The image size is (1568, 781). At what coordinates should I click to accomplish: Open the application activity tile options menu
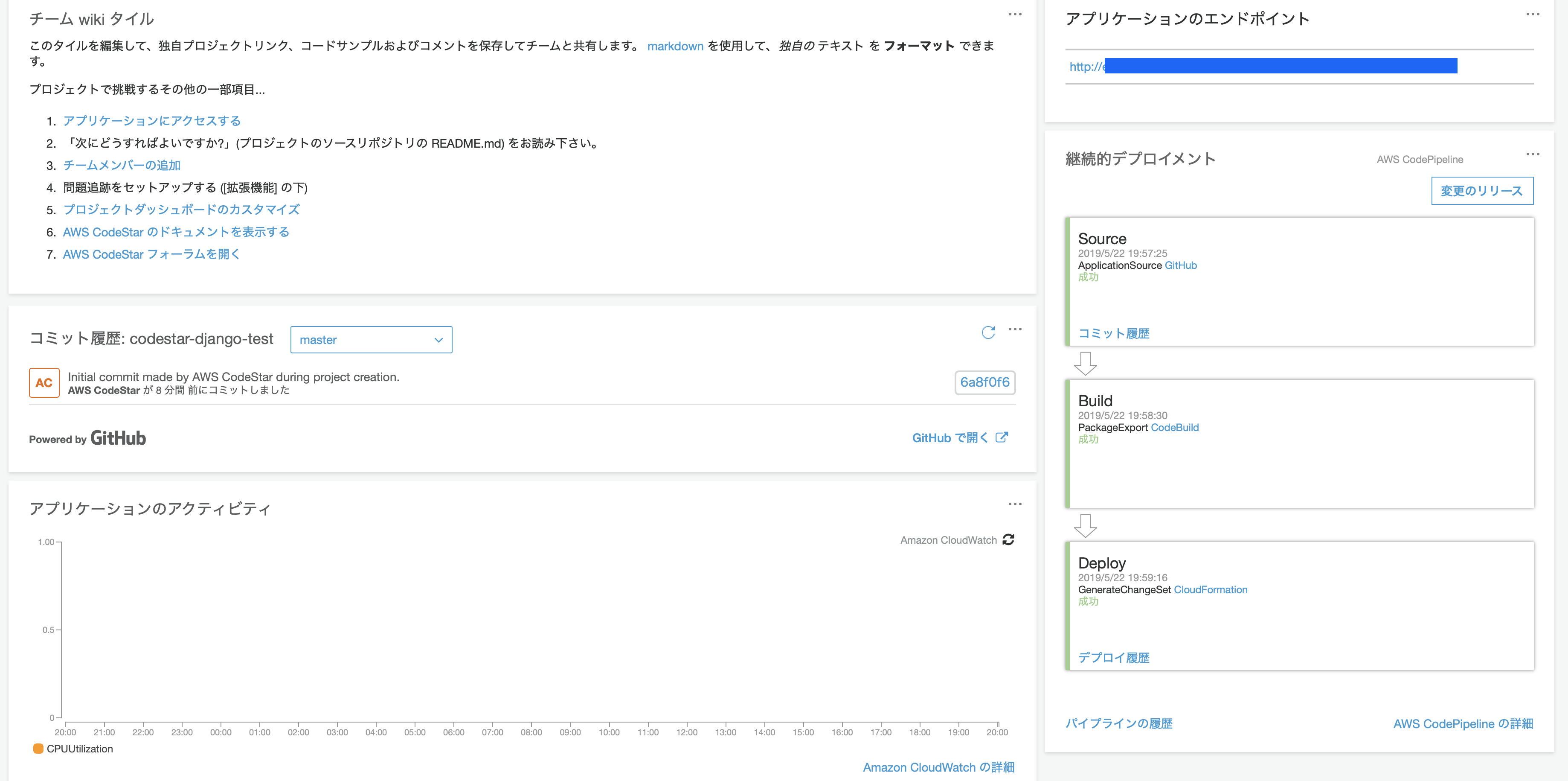click(1015, 504)
